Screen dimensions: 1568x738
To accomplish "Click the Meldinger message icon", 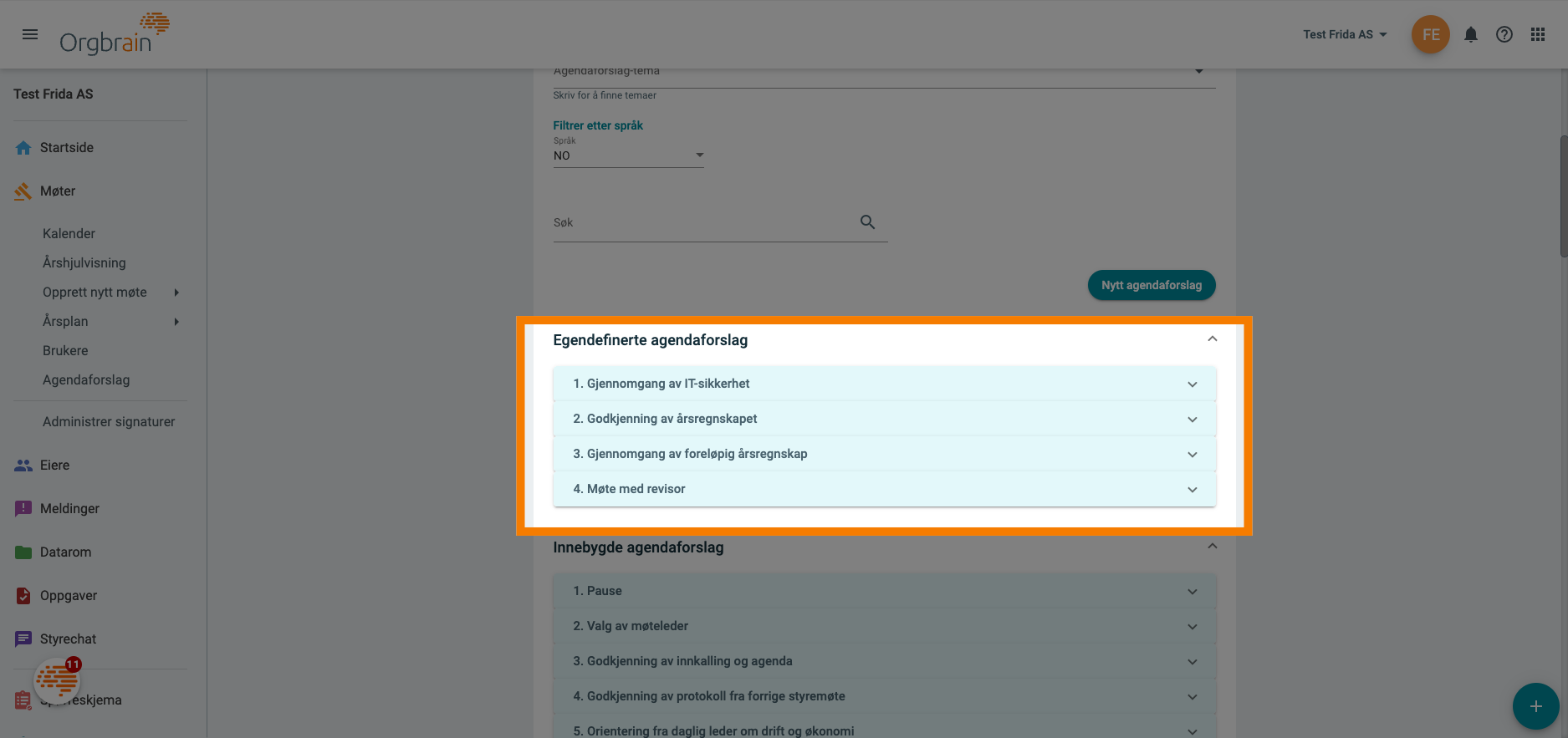I will point(23,509).
